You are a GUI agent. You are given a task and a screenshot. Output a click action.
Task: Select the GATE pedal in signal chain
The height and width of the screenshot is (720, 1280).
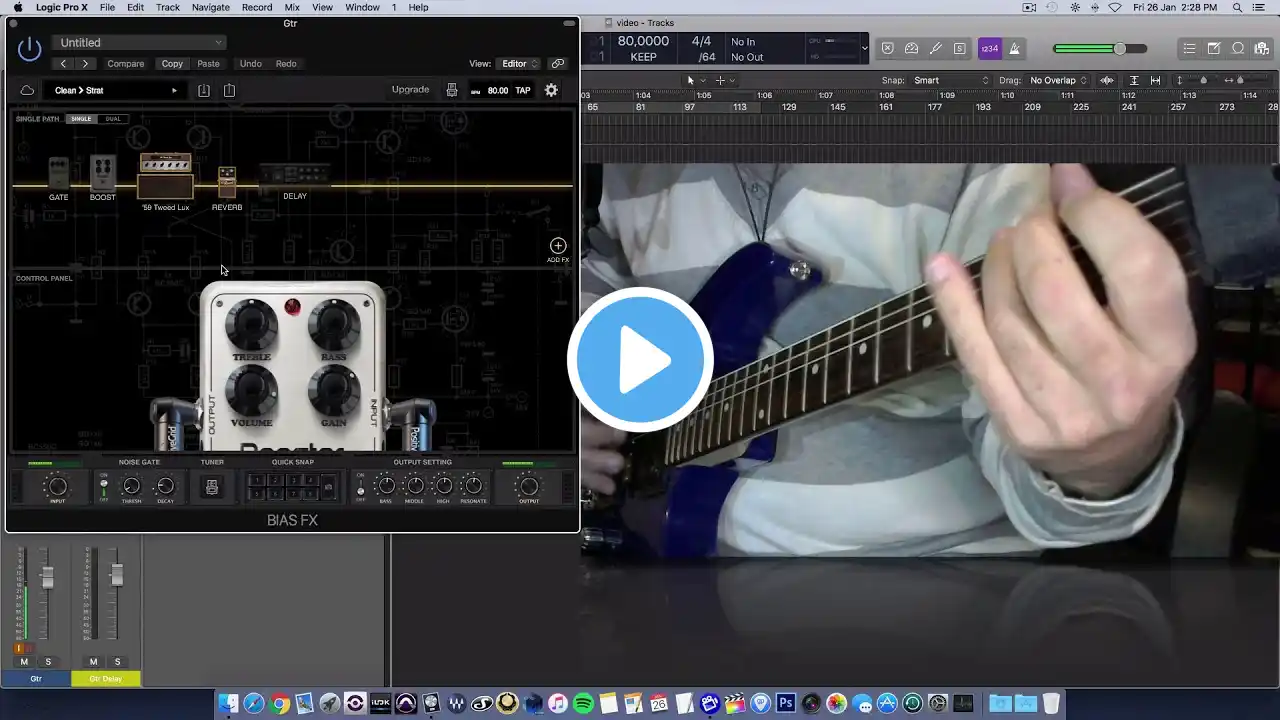pyautogui.click(x=59, y=174)
